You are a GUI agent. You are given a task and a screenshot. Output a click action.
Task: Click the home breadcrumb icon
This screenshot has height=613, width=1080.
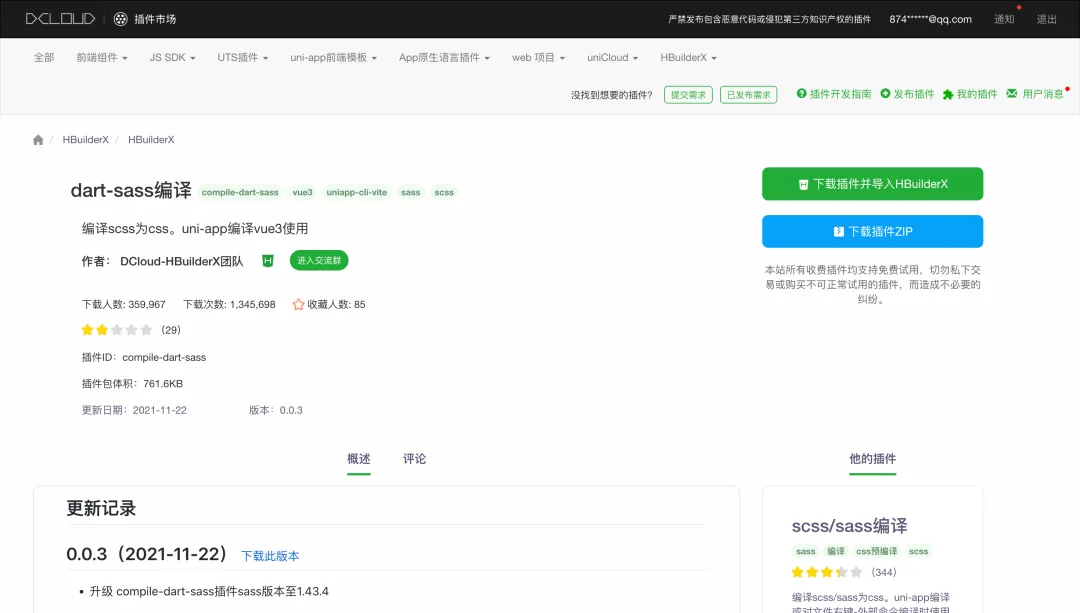pyautogui.click(x=37, y=140)
